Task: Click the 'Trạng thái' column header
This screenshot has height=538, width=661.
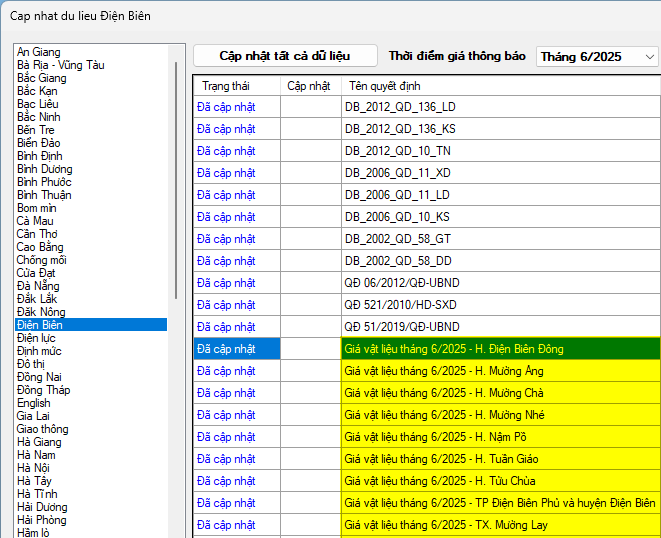Action: click(x=237, y=86)
